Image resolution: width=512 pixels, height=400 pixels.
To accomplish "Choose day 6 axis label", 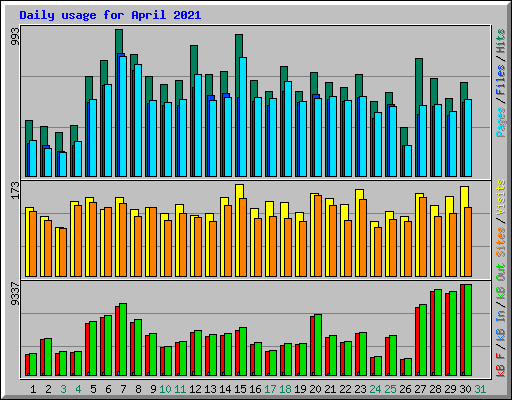I will (x=108, y=389).
